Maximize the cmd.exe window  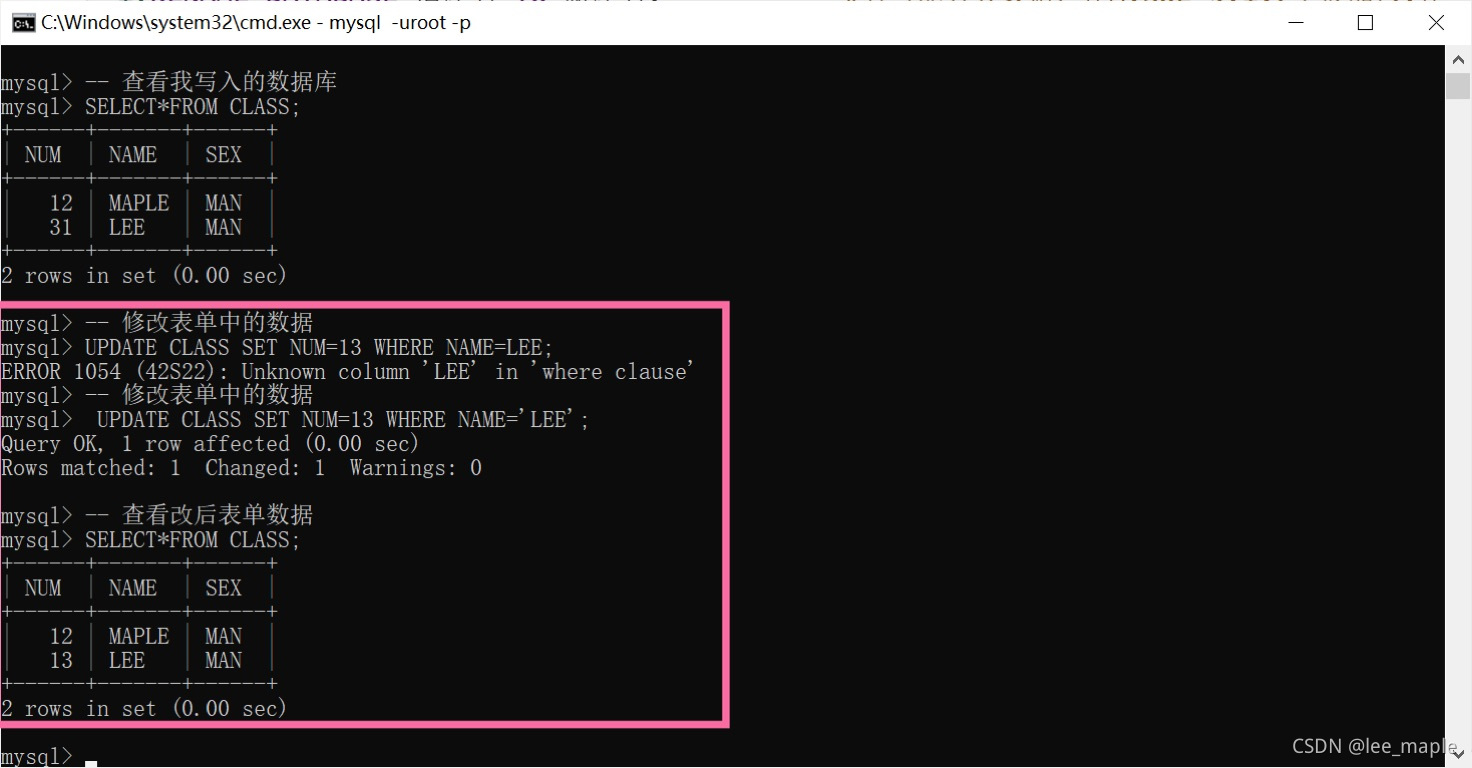tap(1365, 22)
